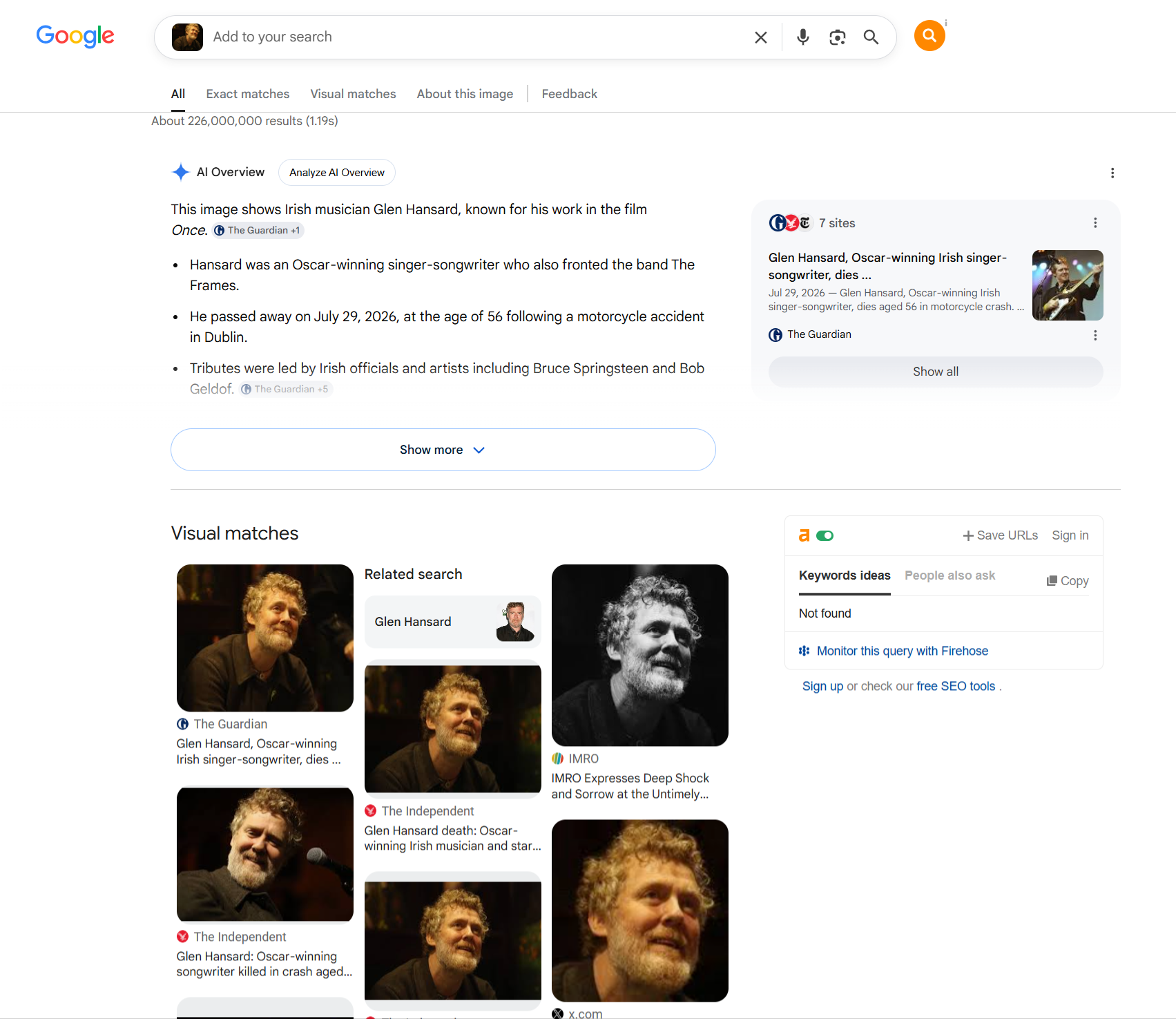Click 'Glen Hansard death: Oscar-winning' caption
Screen dimensions: 1176x1019
click(453, 838)
